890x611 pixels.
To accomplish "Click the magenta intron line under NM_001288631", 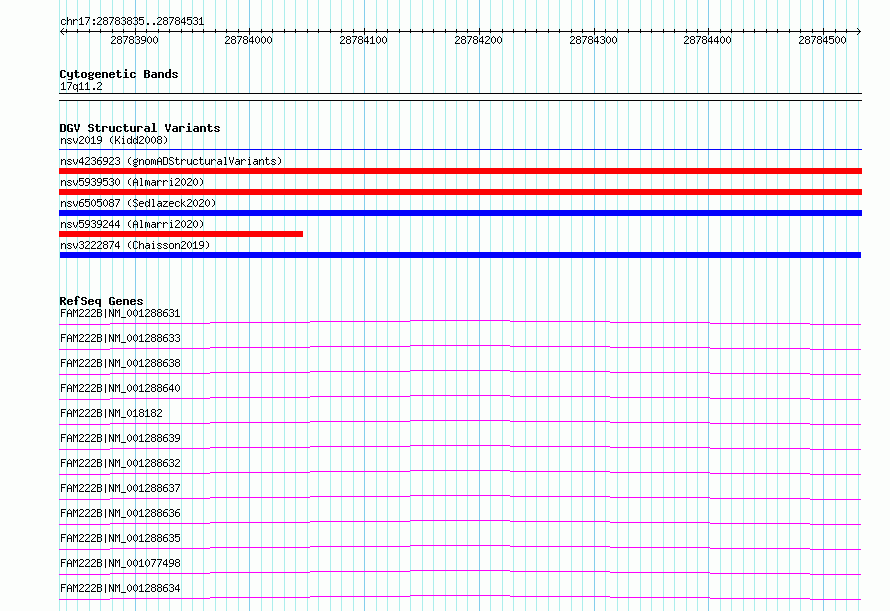I will 460,321.
